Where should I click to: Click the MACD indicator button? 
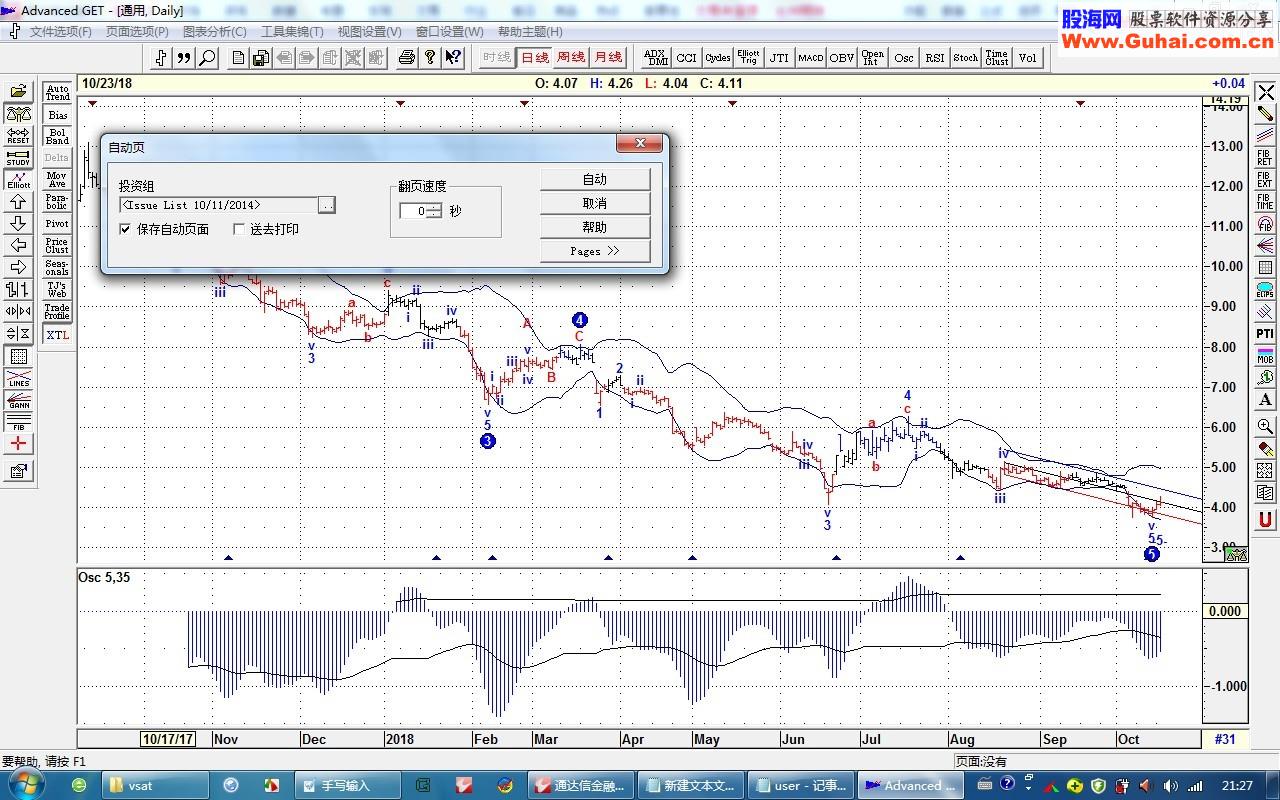[x=810, y=58]
